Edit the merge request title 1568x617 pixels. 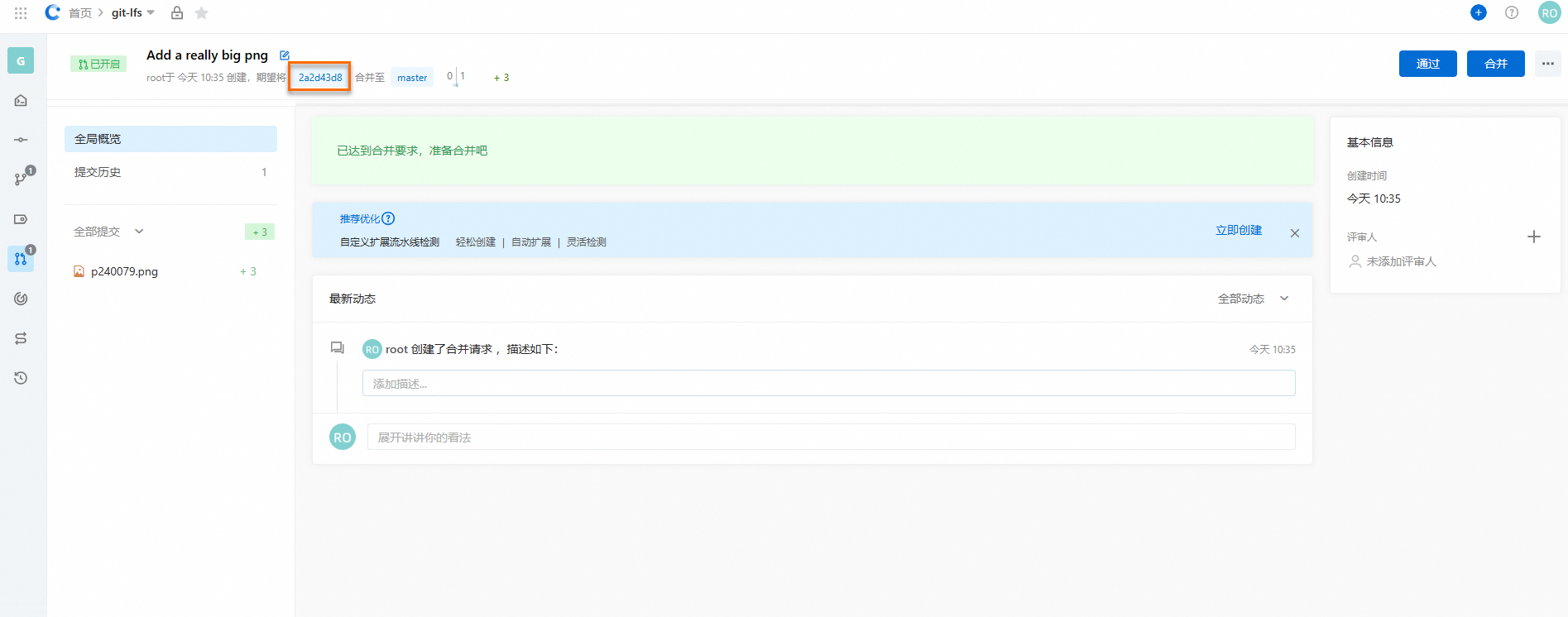[x=285, y=55]
